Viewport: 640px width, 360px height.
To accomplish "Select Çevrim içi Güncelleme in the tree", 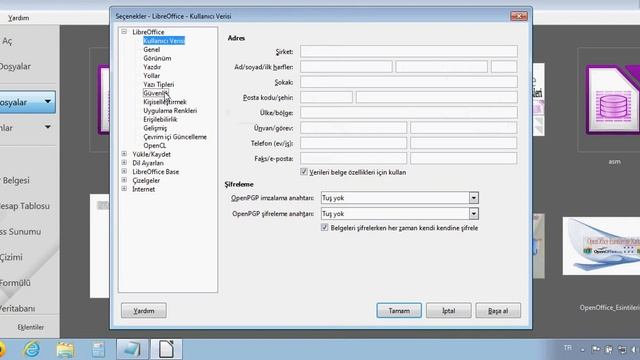I will coord(175,137).
